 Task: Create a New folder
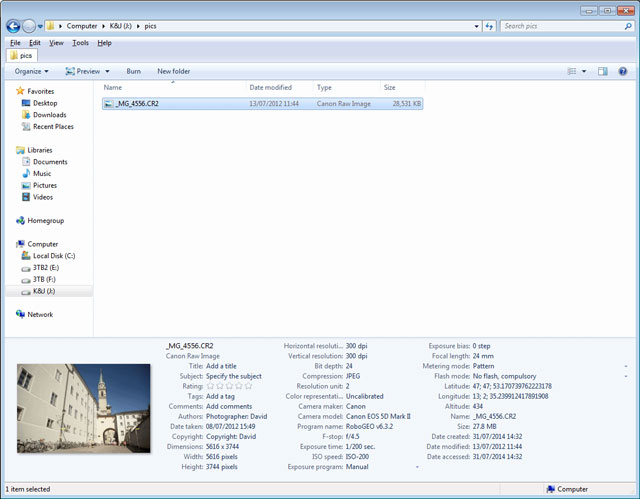[174, 71]
